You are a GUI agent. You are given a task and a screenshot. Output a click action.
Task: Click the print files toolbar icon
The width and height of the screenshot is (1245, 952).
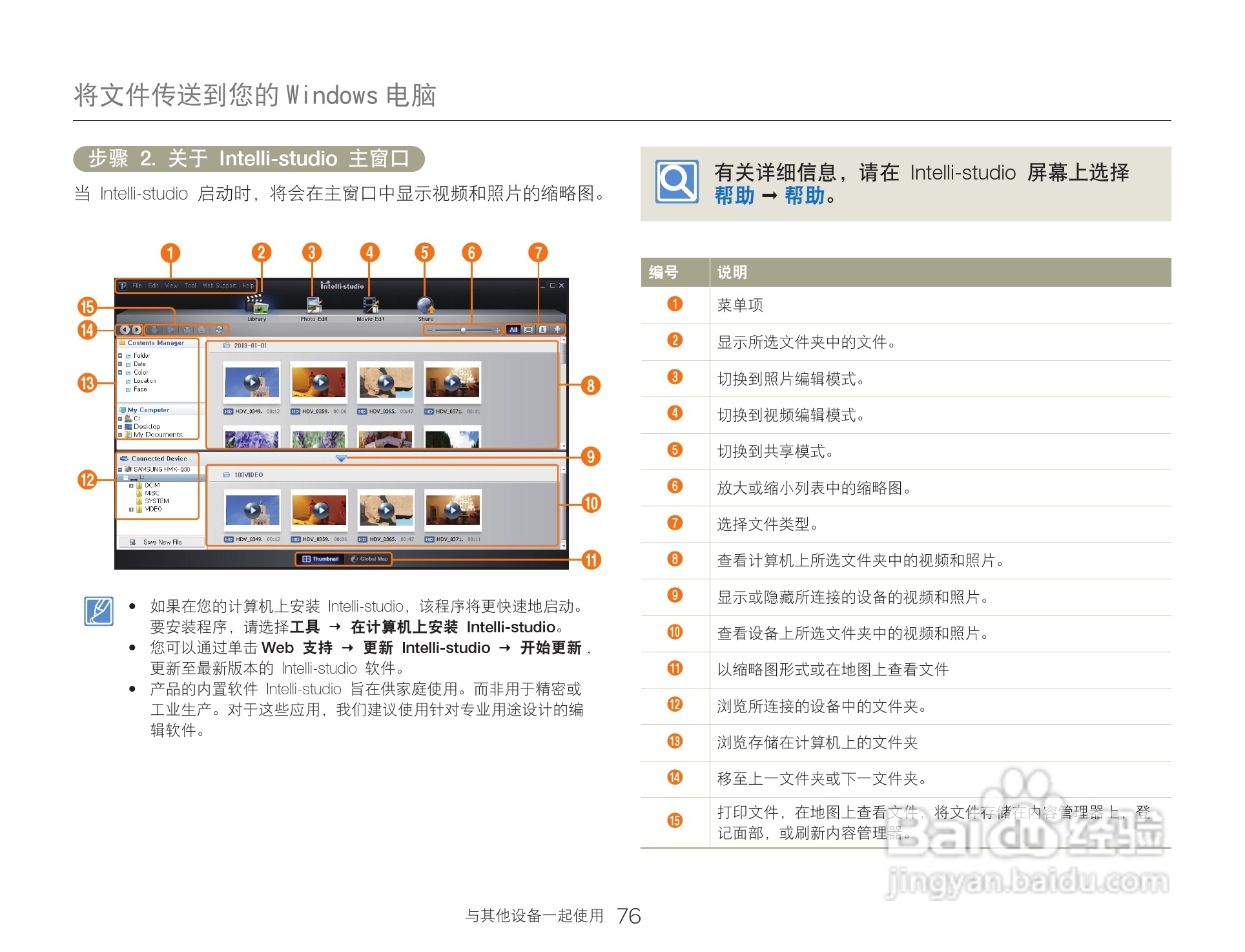pyautogui.click(x=154, y=329)
